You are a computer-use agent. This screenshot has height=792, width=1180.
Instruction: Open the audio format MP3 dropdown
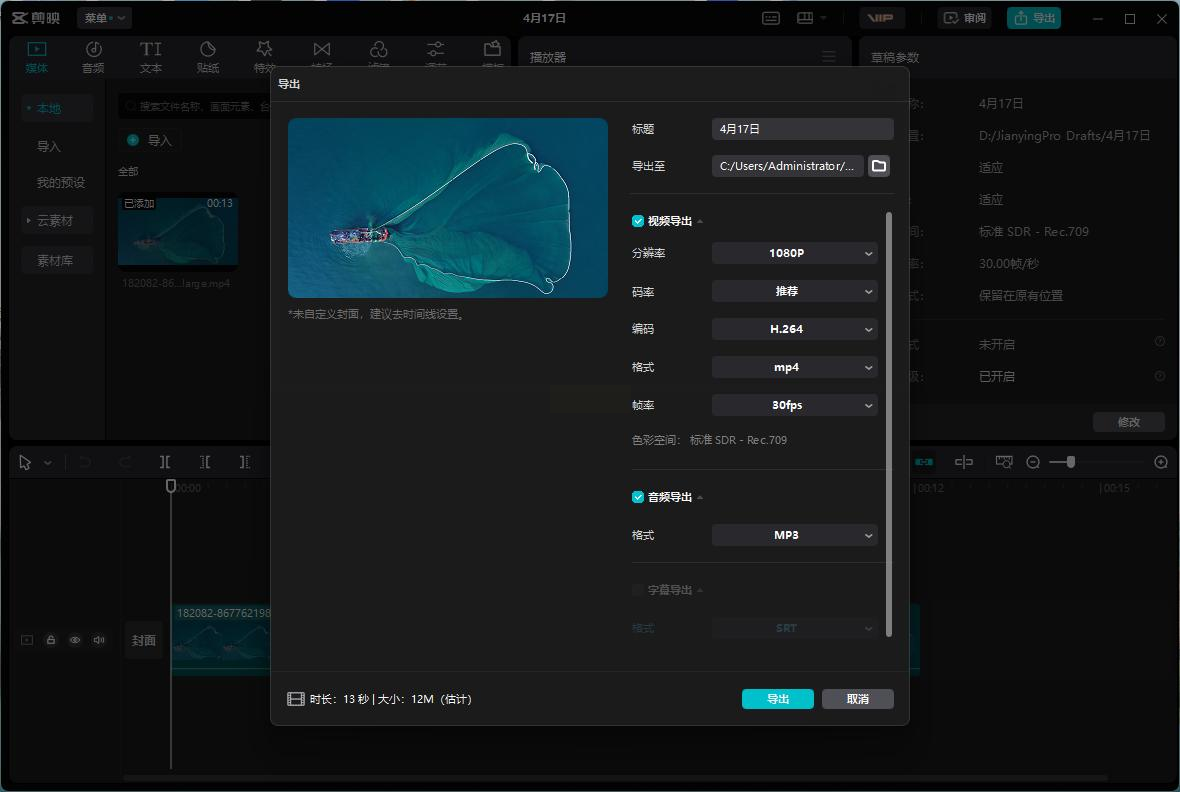coord(794,535)
